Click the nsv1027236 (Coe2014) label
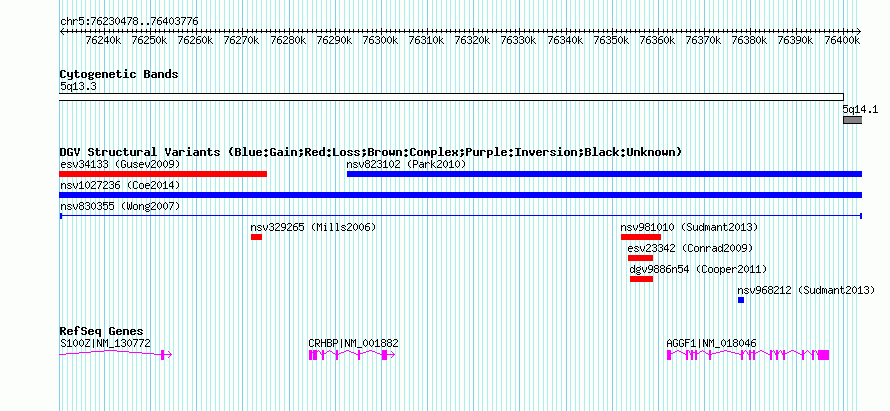 120,186
